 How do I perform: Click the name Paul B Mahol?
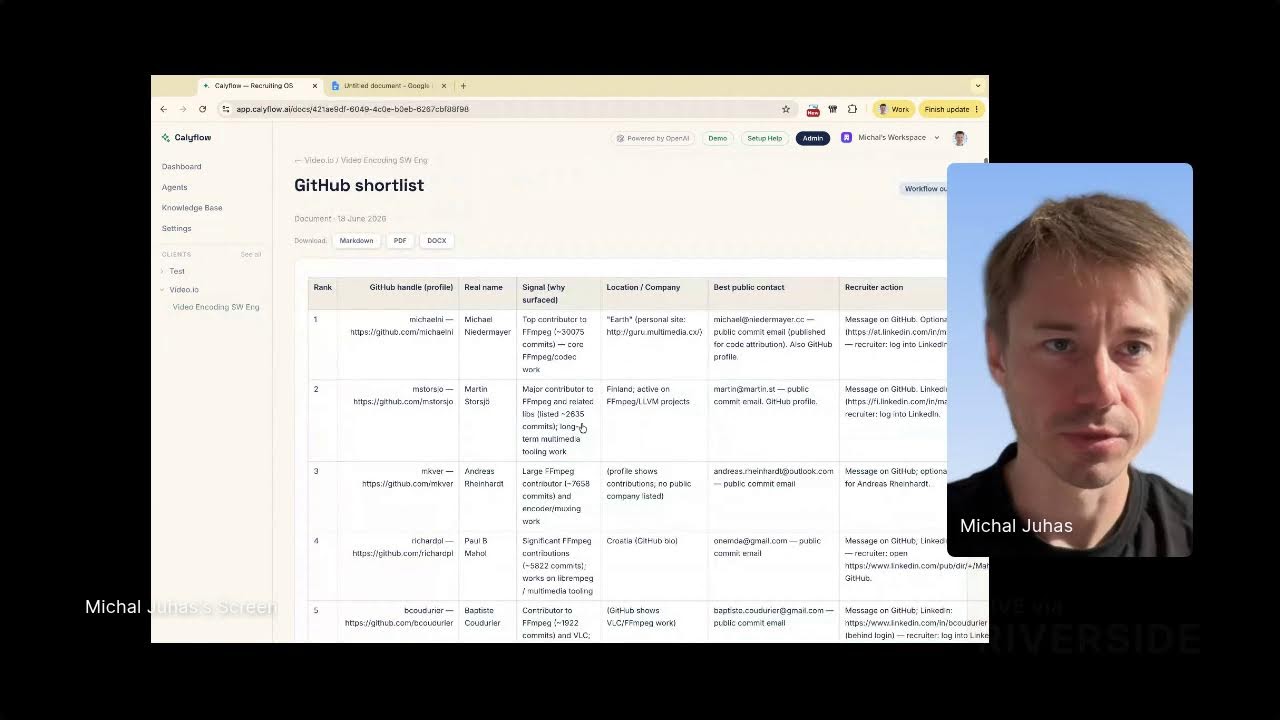pyautogui.click(x=476, y=547)
